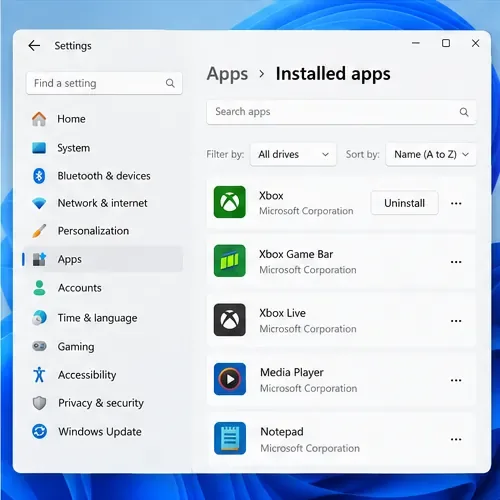
Task: Click the Accessibility figure icon
Action: pyautogui.click(x=39, y=374)
